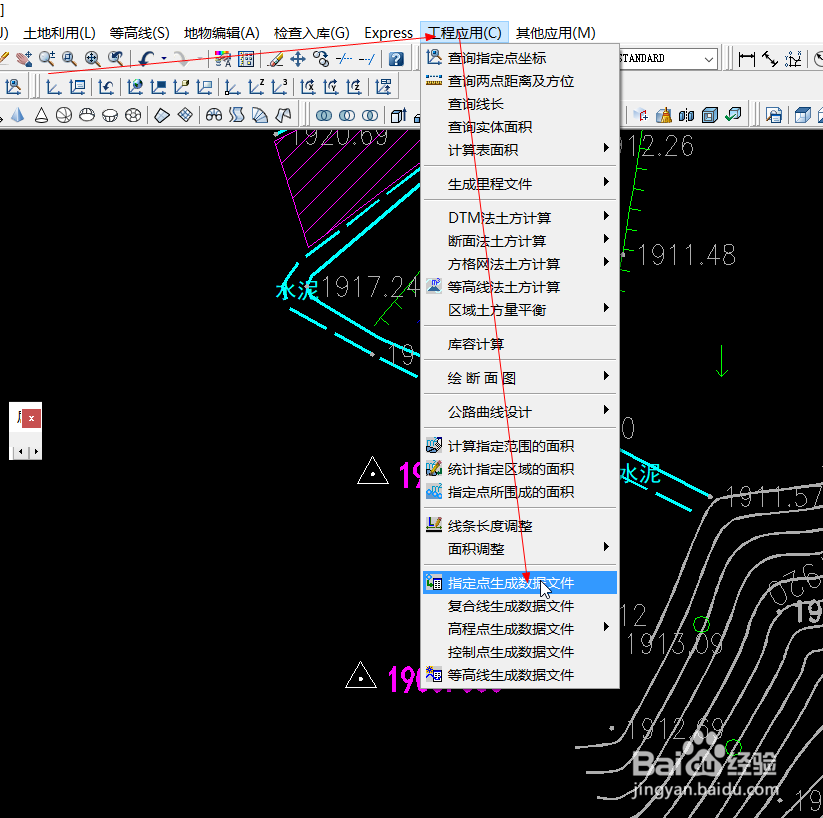Click the right arrow on the floating panel
This screenshot has height=818, width=823.
(36, 452)
